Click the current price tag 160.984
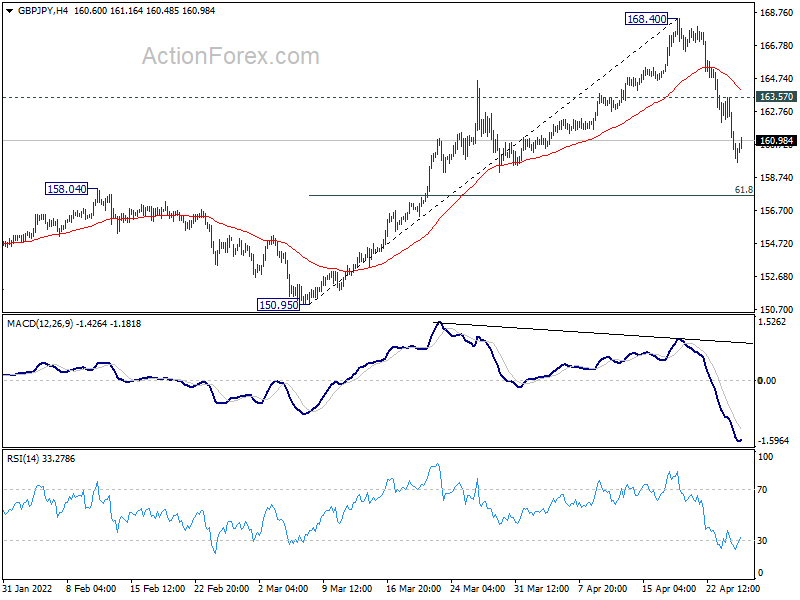Image resolution: width=800 pixels, height=600 pixels. click(x=777, y=141)
